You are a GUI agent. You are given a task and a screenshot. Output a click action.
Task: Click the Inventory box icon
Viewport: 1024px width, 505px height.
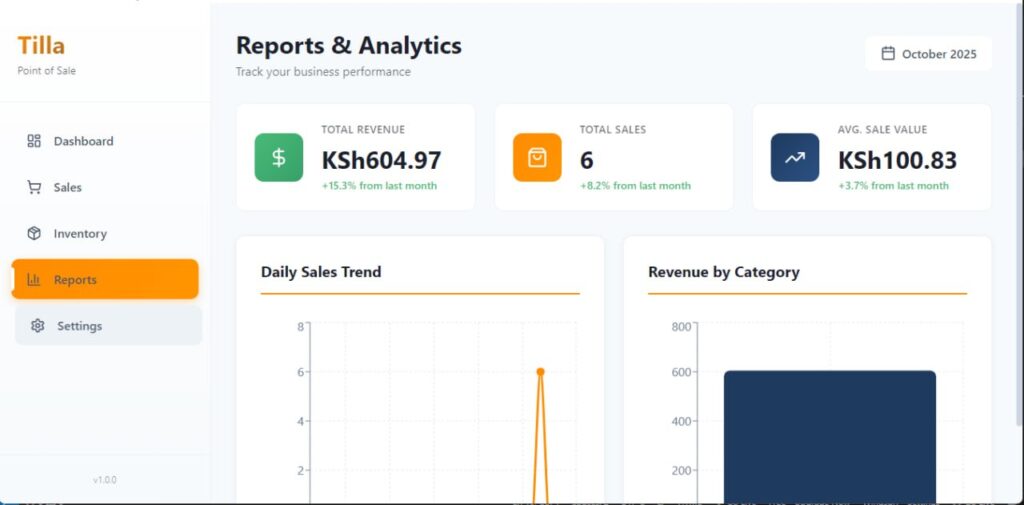click(34, 234)
